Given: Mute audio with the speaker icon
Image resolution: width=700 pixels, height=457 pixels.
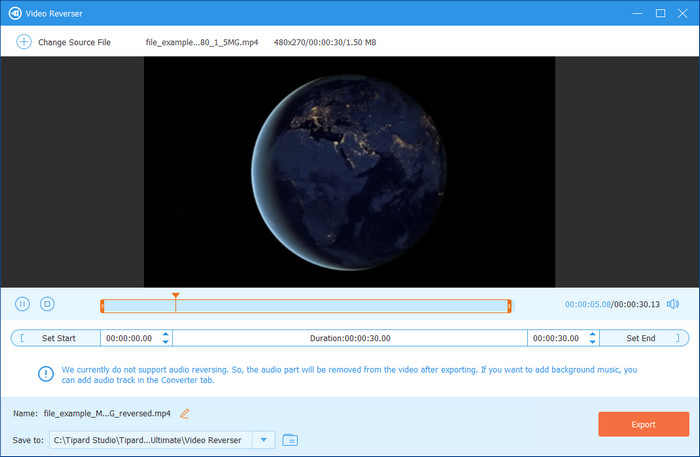Looking at the screenshot, I should click(673, 304).
